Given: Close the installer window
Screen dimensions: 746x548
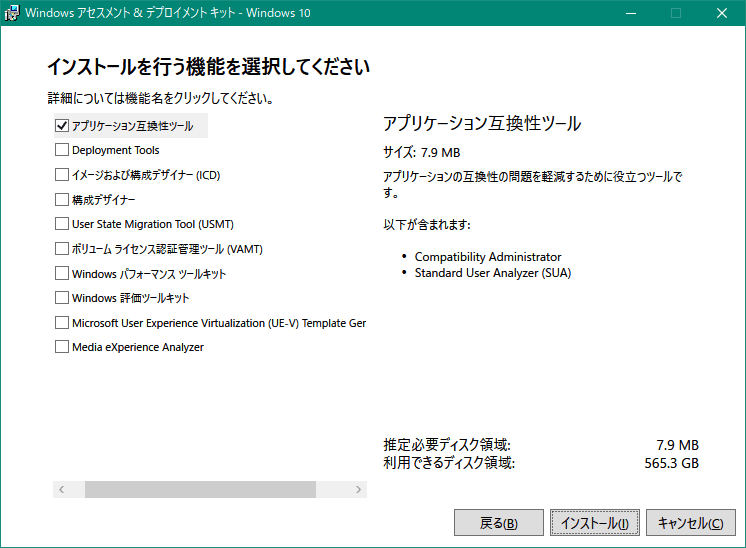Looking at the screenshot, I should tap(722, 13).
